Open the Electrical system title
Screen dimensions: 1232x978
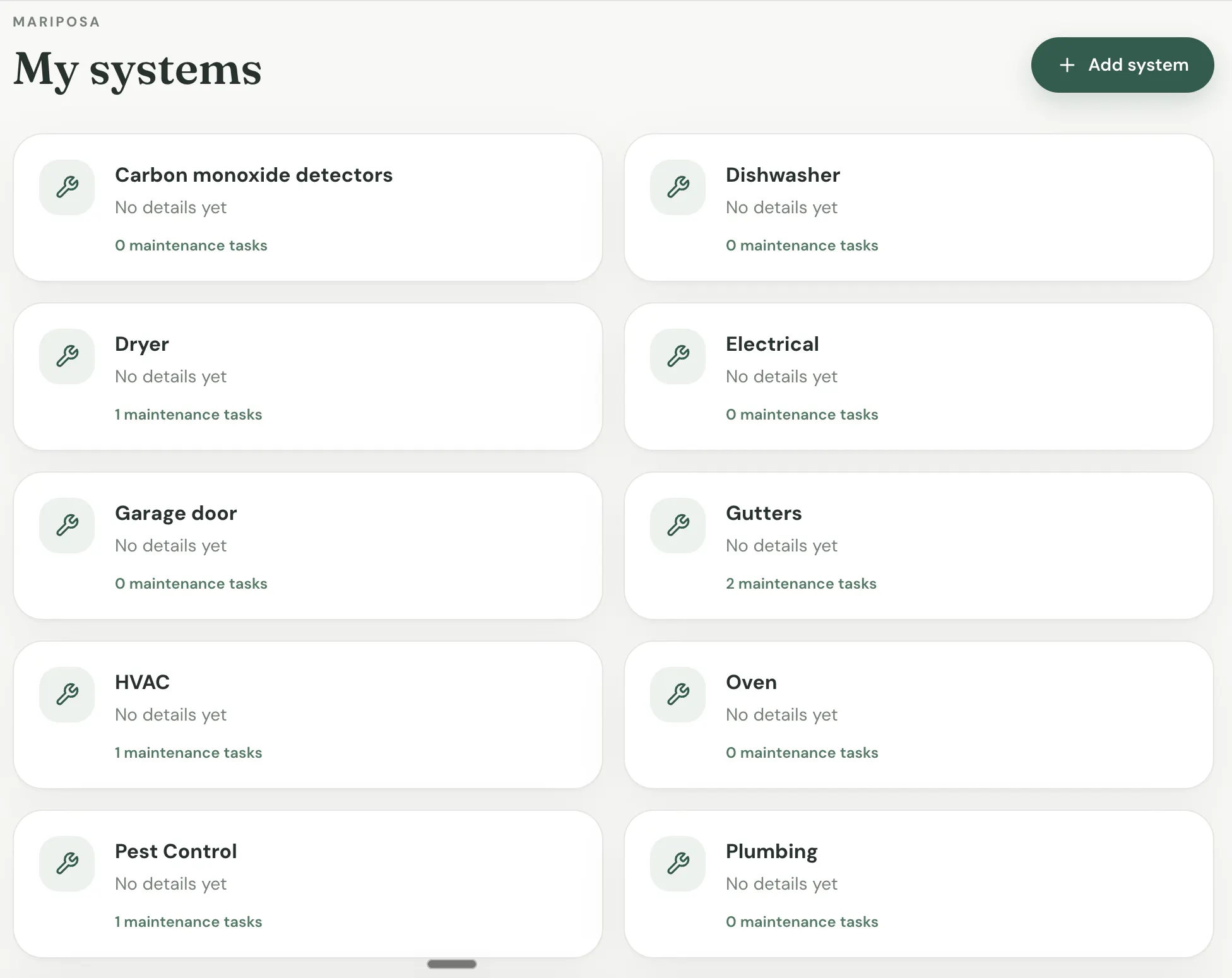[x=773, y=344]
